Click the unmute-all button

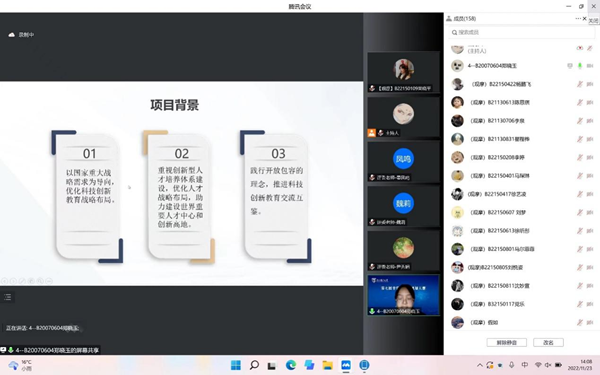click(507, 342)
